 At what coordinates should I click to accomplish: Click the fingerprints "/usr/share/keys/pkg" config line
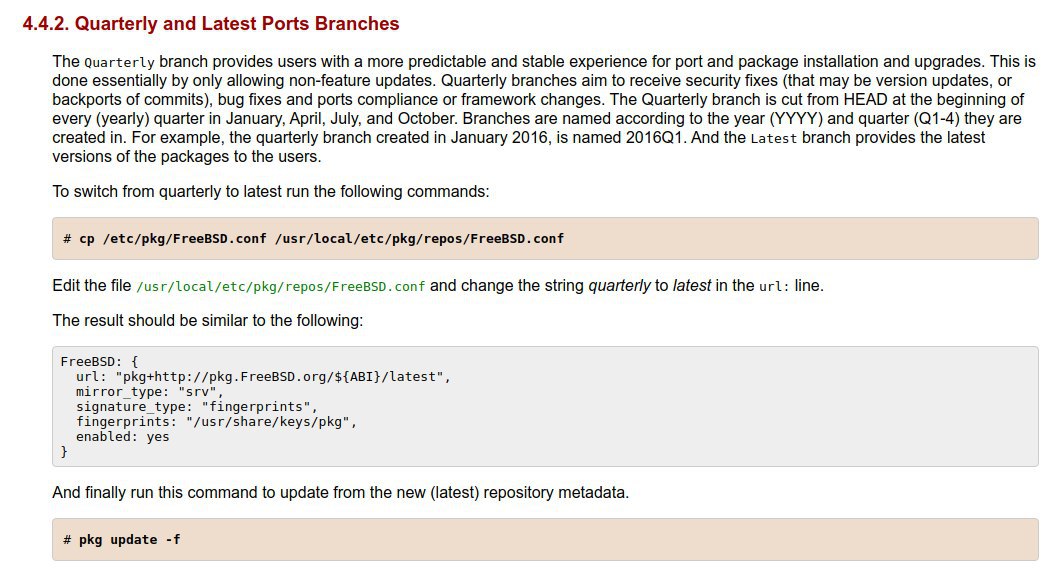216,422
